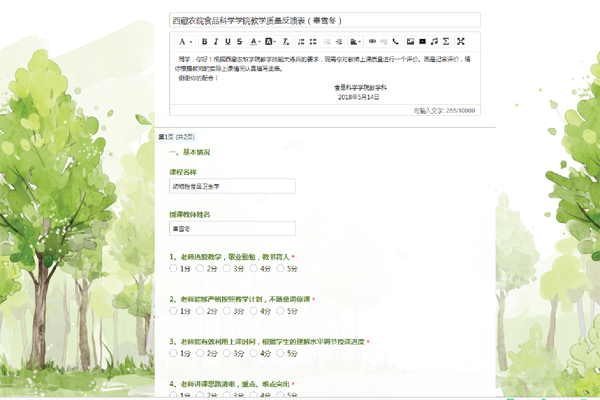600x400 pixels.
Task: Click the 授课教师姓名 input field
Action: [233, 228]
